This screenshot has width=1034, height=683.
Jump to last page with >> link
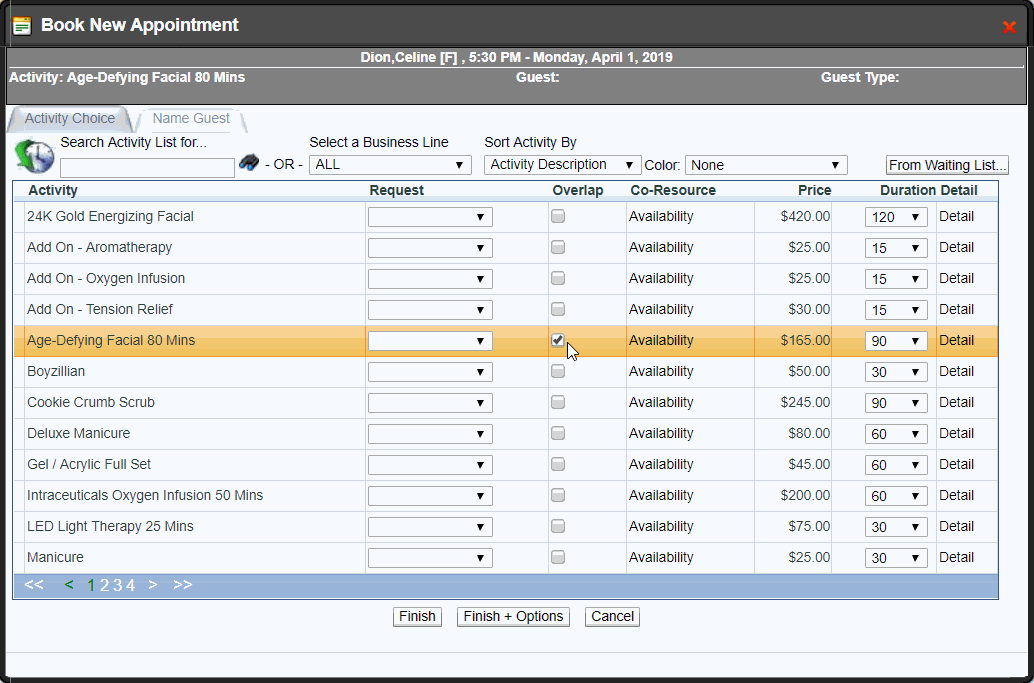(x=183, y=585)
